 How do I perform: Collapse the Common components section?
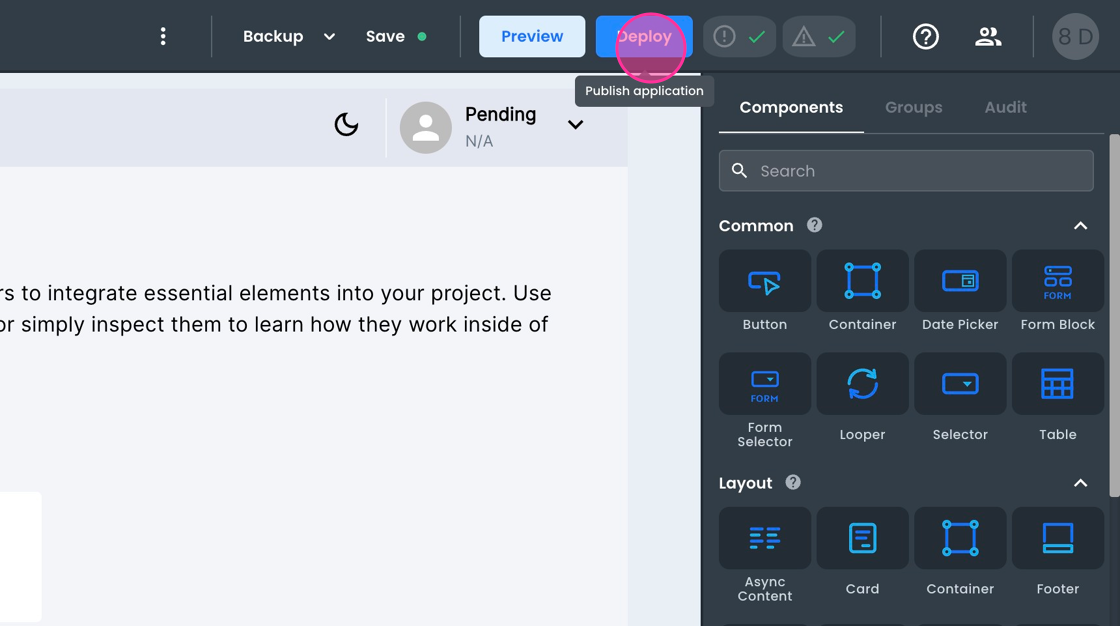[x=1080, y=226]
